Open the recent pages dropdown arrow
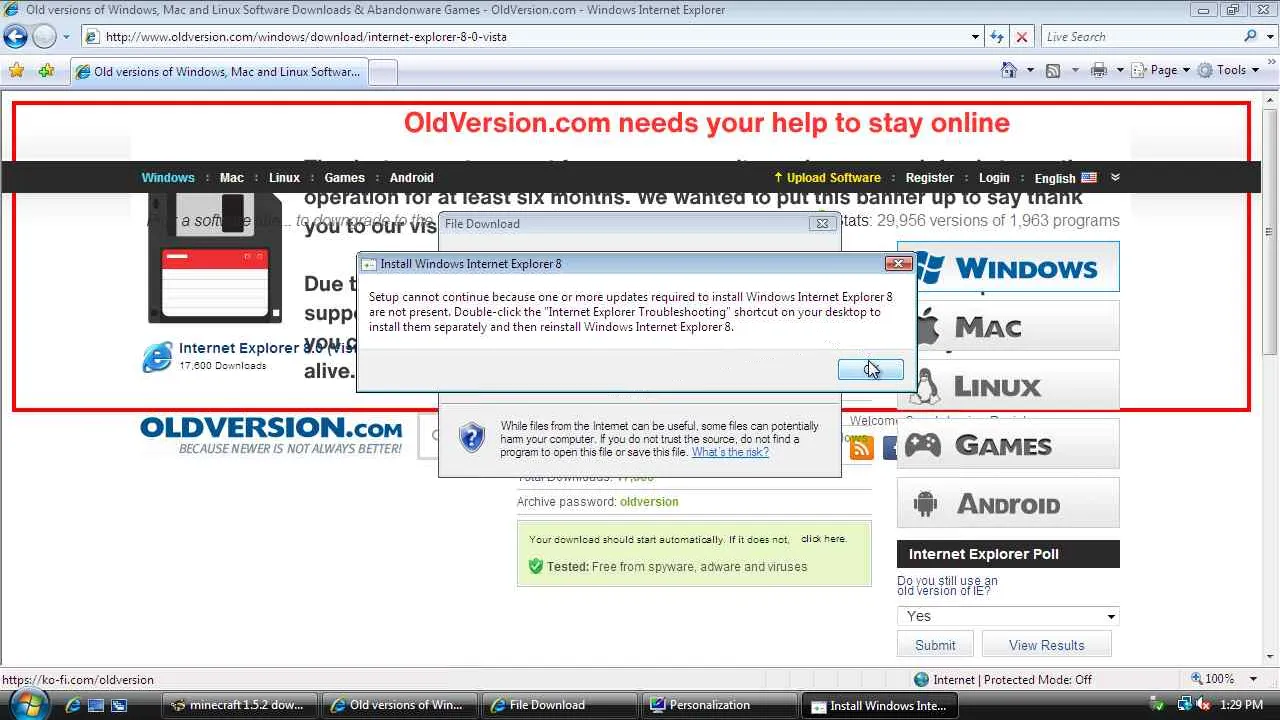 (x=66, y=37)
